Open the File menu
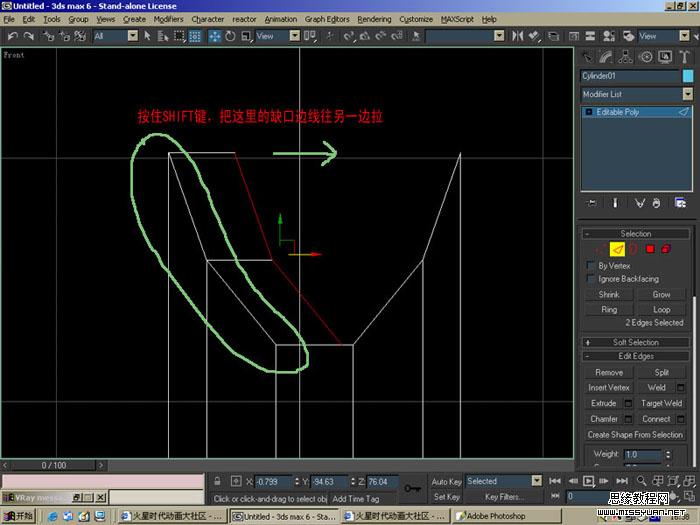 click(x=9, y=19)
